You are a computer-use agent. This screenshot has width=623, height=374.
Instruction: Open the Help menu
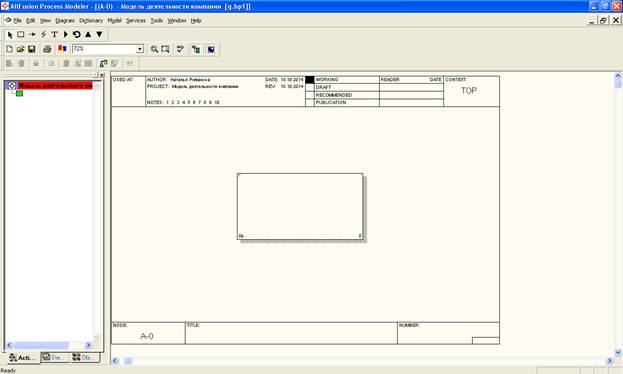196,21
